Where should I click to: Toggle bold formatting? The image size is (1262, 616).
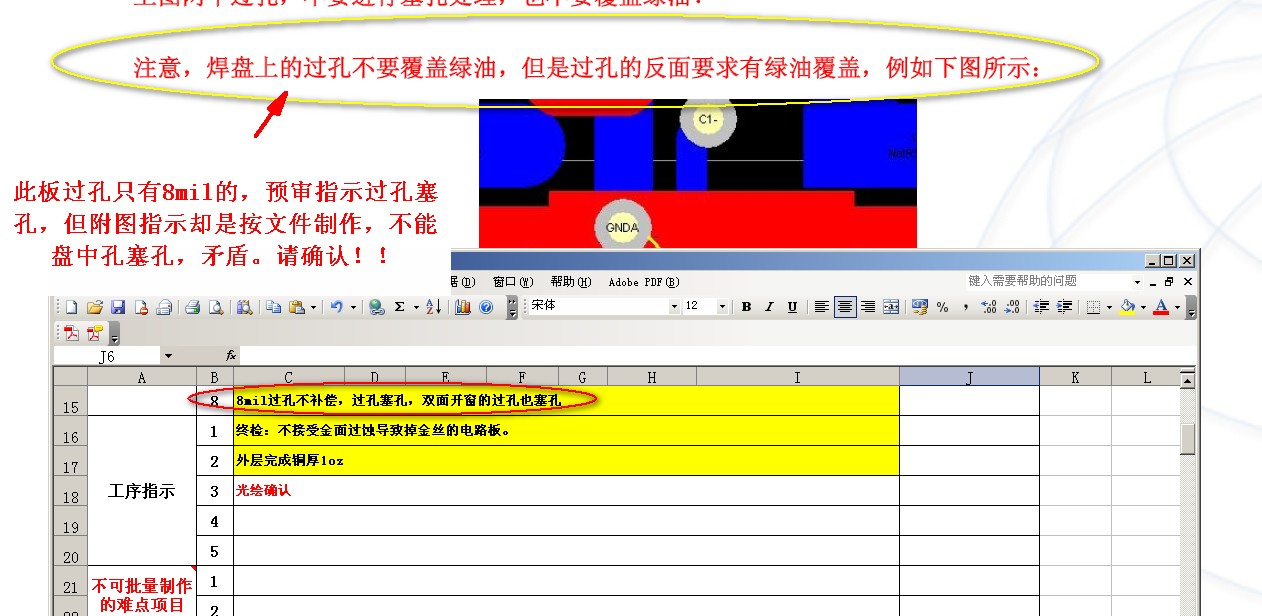pos(746,307)
